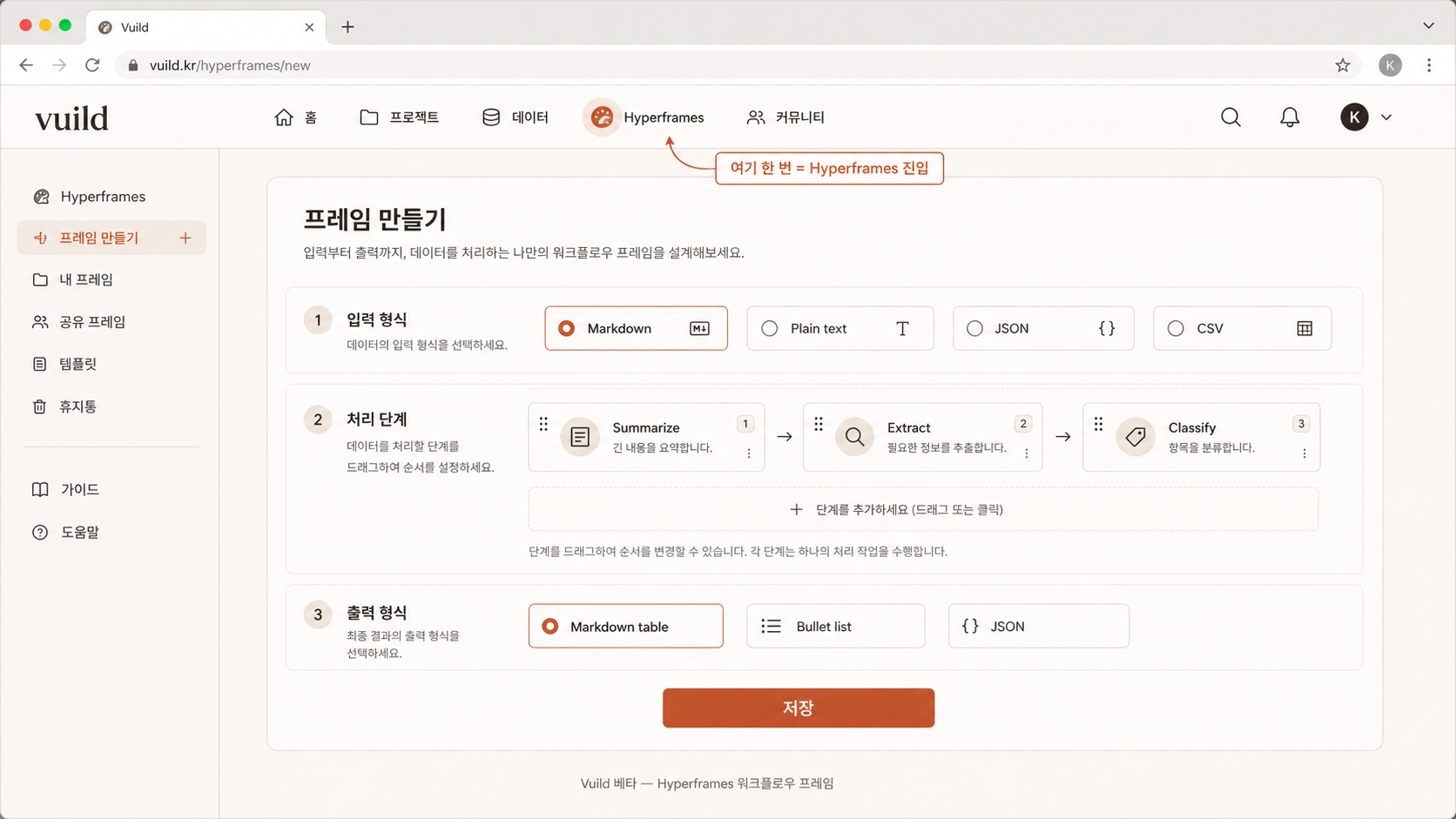
Task: Select CSV input format radio
Action: [1176, 328]
